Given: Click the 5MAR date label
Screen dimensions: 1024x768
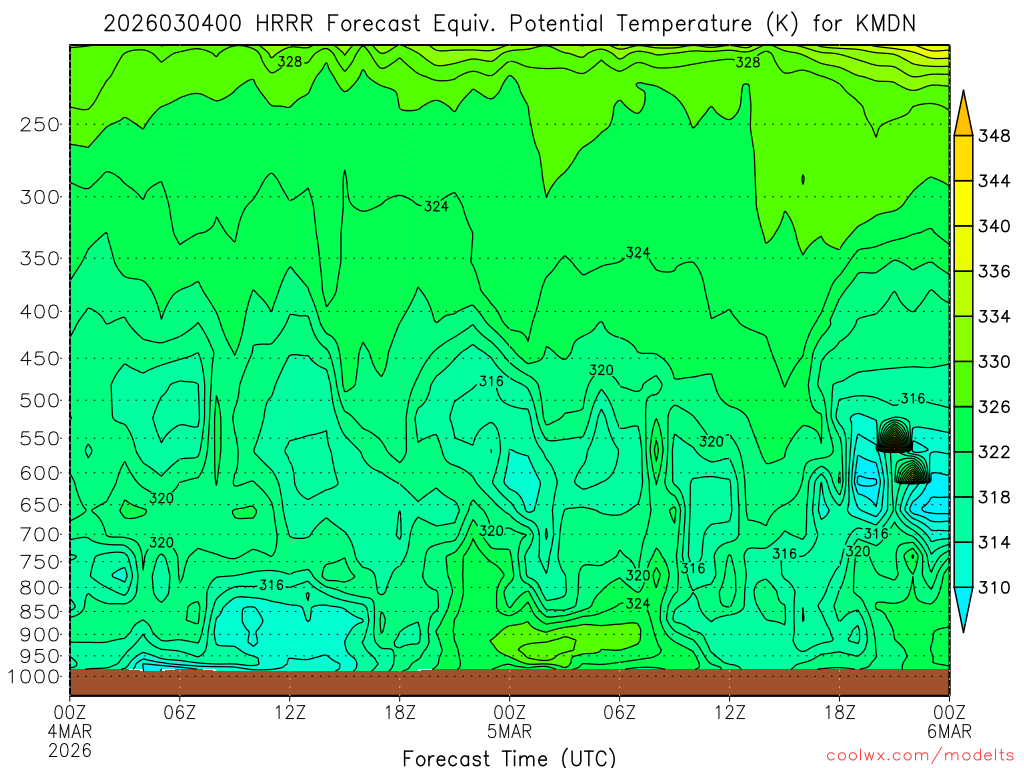Looking at the screenshot, I should (509, 731).
